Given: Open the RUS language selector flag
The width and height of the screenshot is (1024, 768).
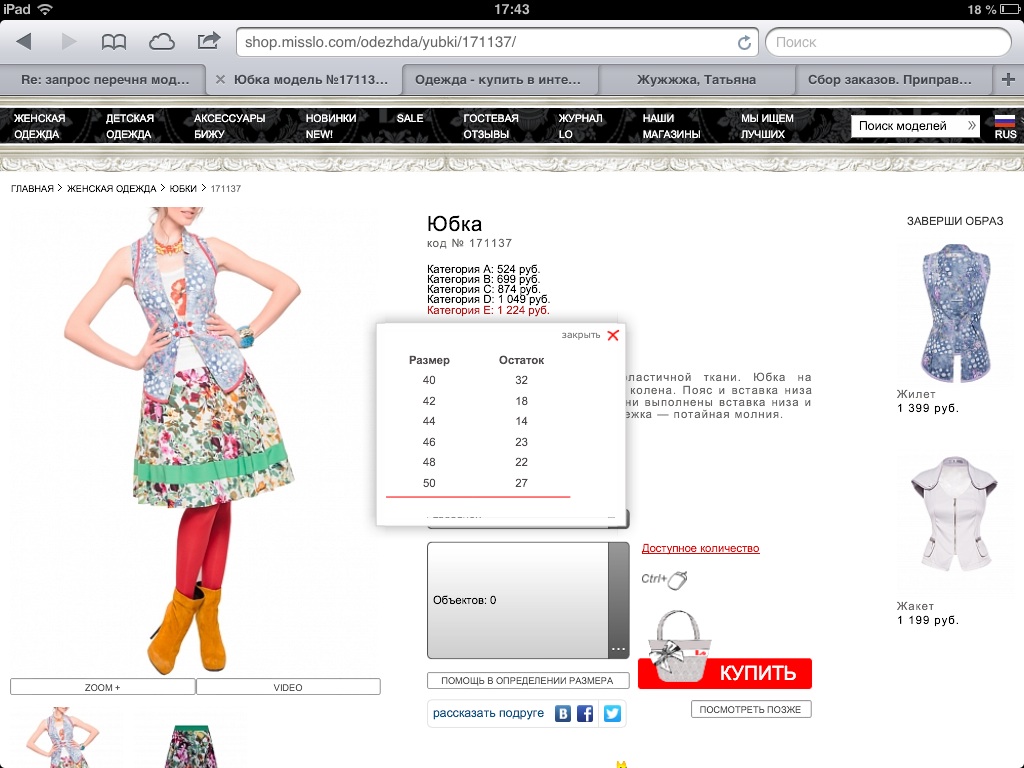Looking at the screenshot, I should click(1004, 126).
